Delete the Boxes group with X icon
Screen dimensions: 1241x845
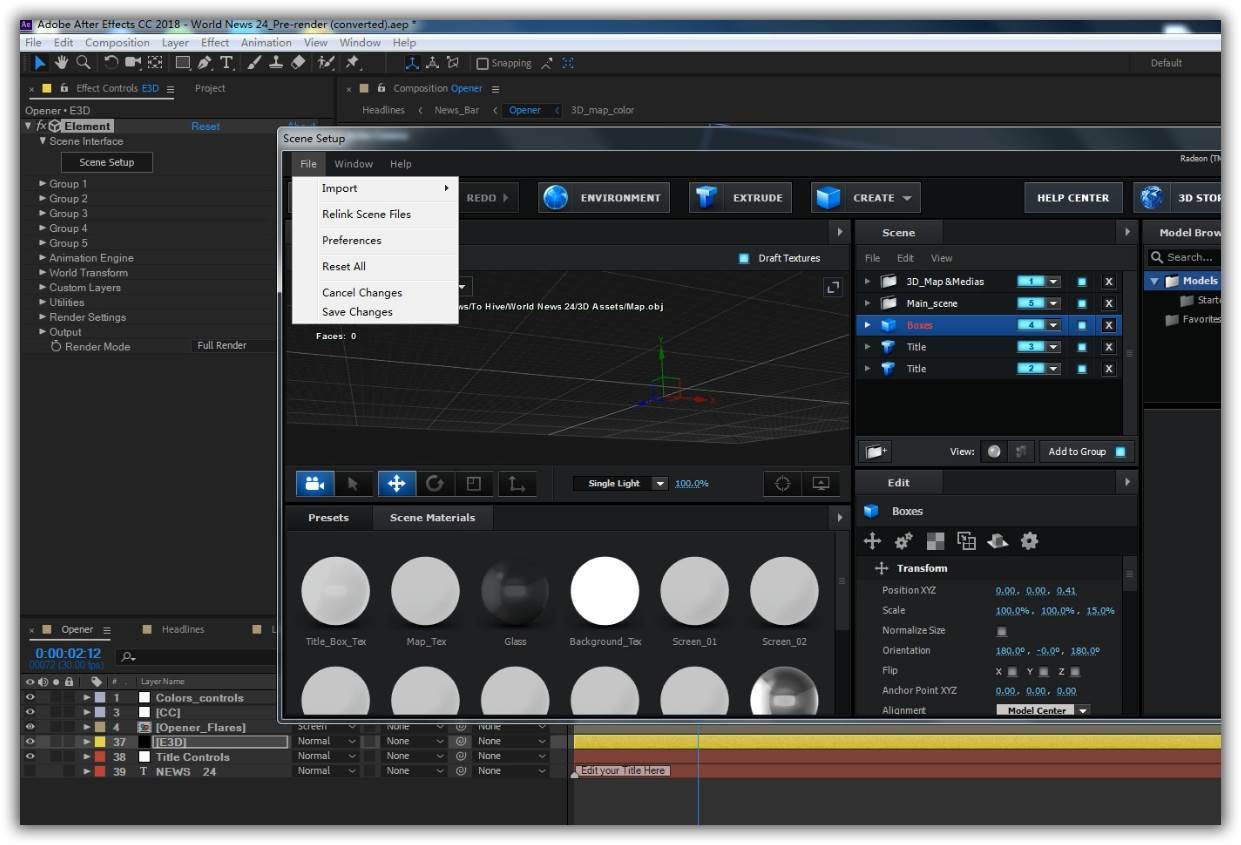(x=1108, y=325)
